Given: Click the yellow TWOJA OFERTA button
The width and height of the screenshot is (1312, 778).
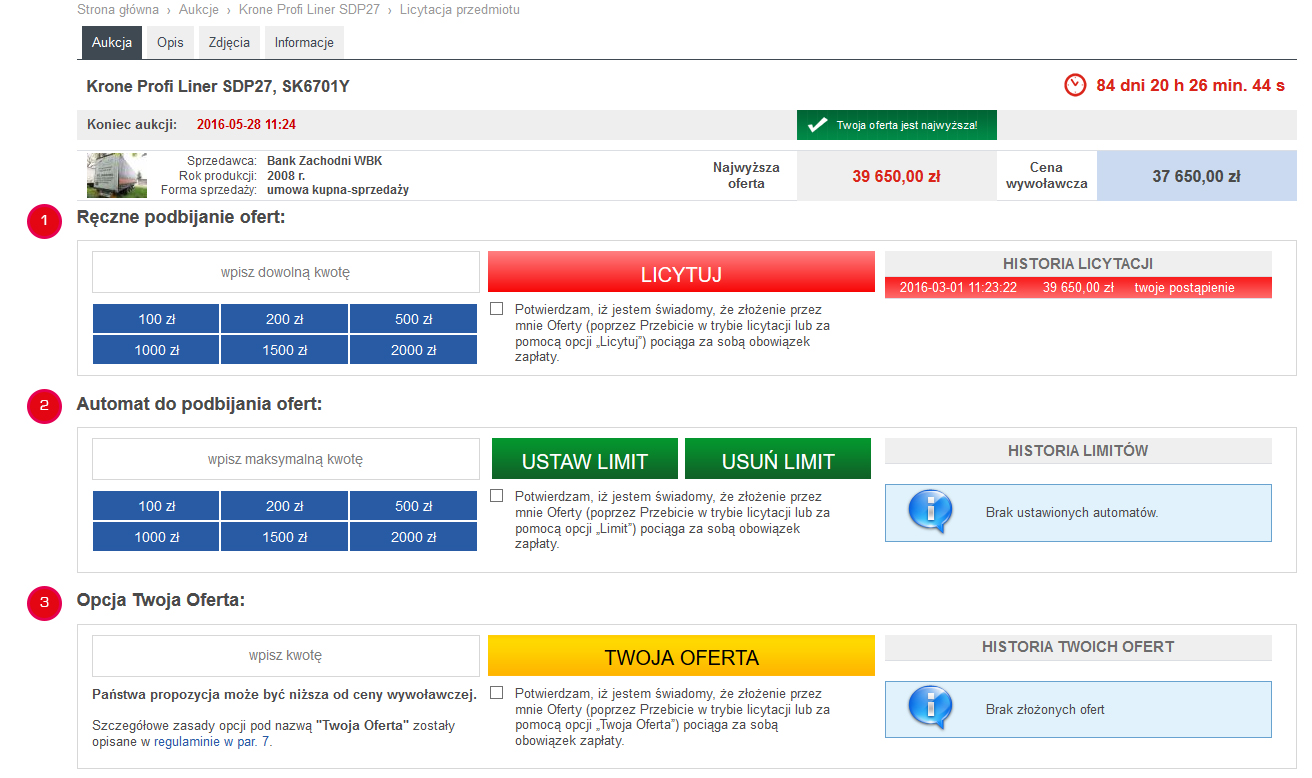Looking at the screenshot, I should pos(681,656).
